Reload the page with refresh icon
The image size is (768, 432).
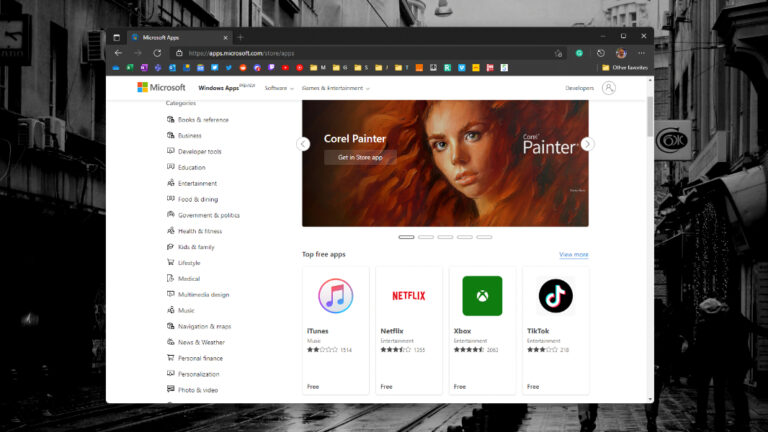pos(157,53)
